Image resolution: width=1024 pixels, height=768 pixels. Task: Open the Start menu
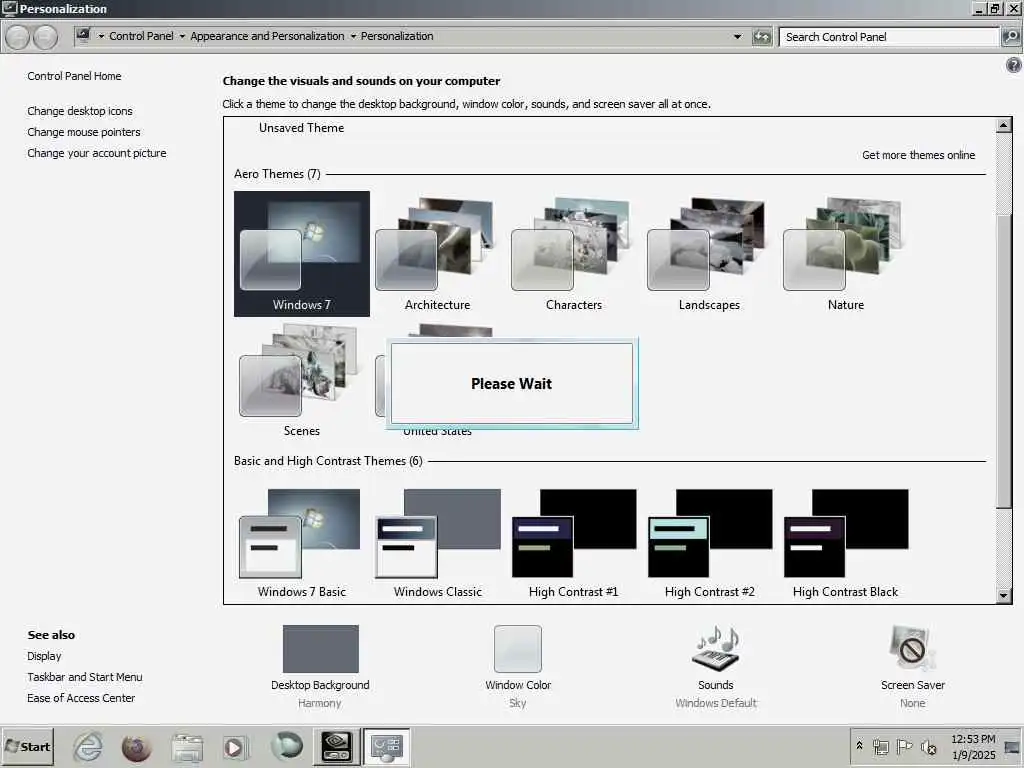coord(27,746)
